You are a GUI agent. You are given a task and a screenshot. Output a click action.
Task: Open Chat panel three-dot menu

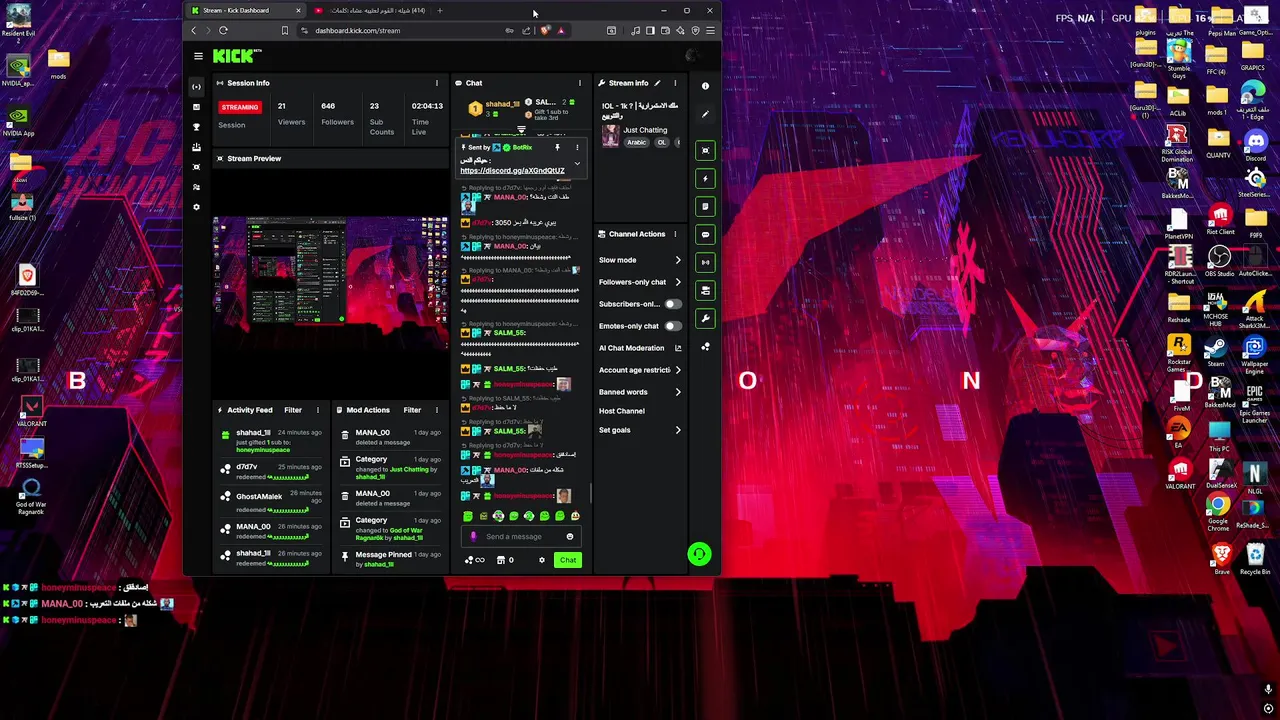579,83
